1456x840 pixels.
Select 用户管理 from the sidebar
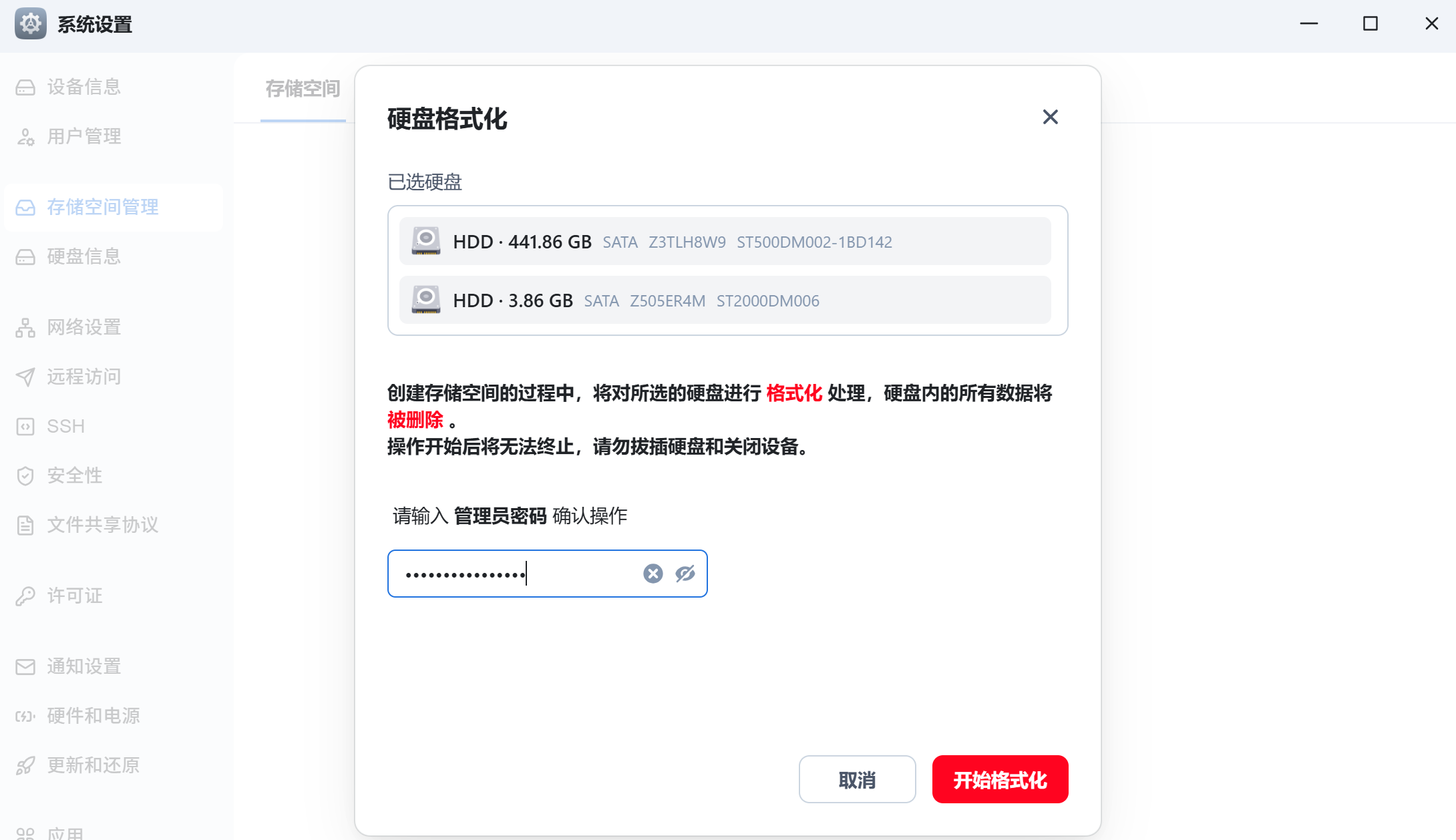(83, 136)
